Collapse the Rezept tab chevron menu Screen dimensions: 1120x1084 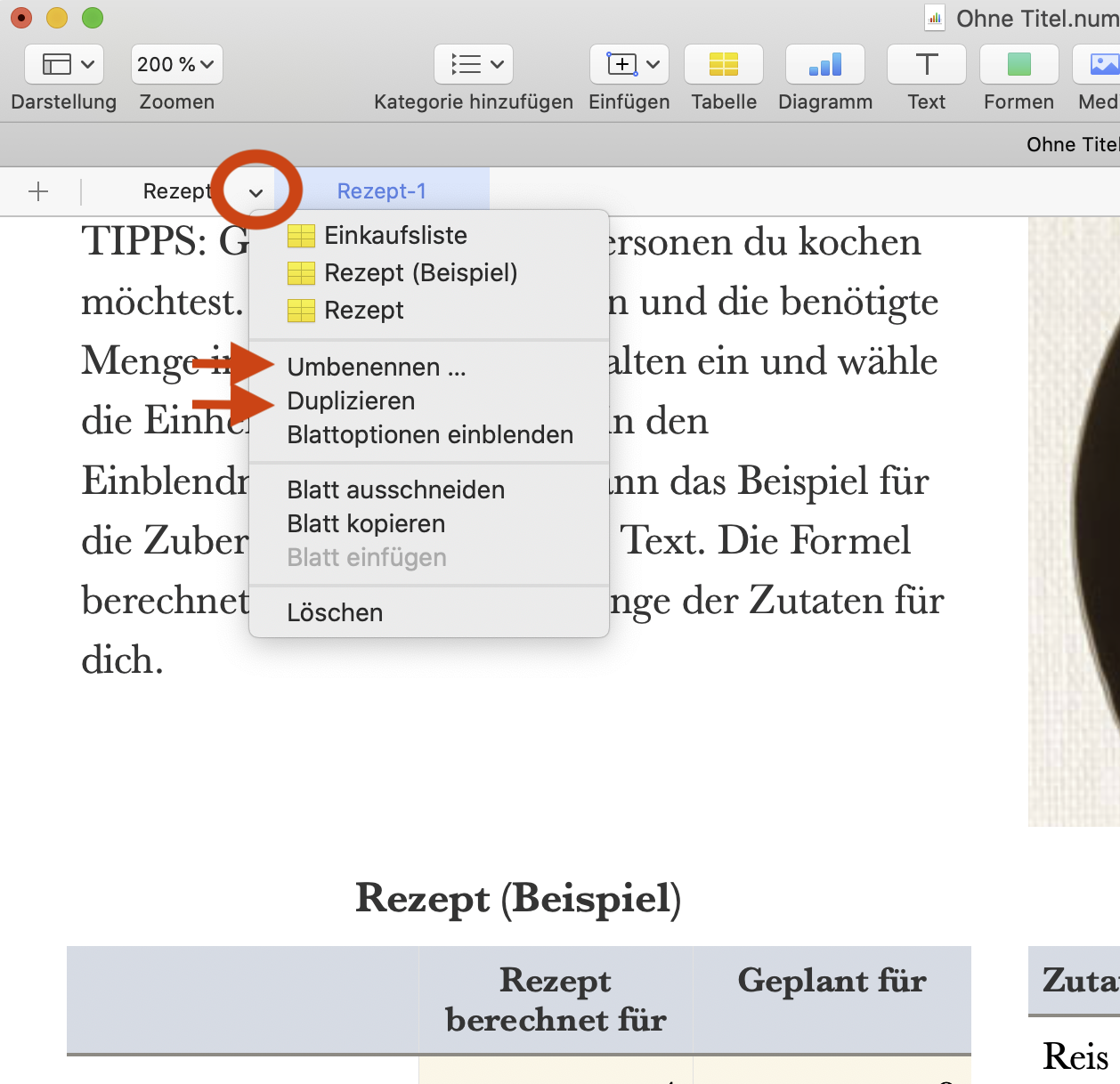click(x=256, y=192)
